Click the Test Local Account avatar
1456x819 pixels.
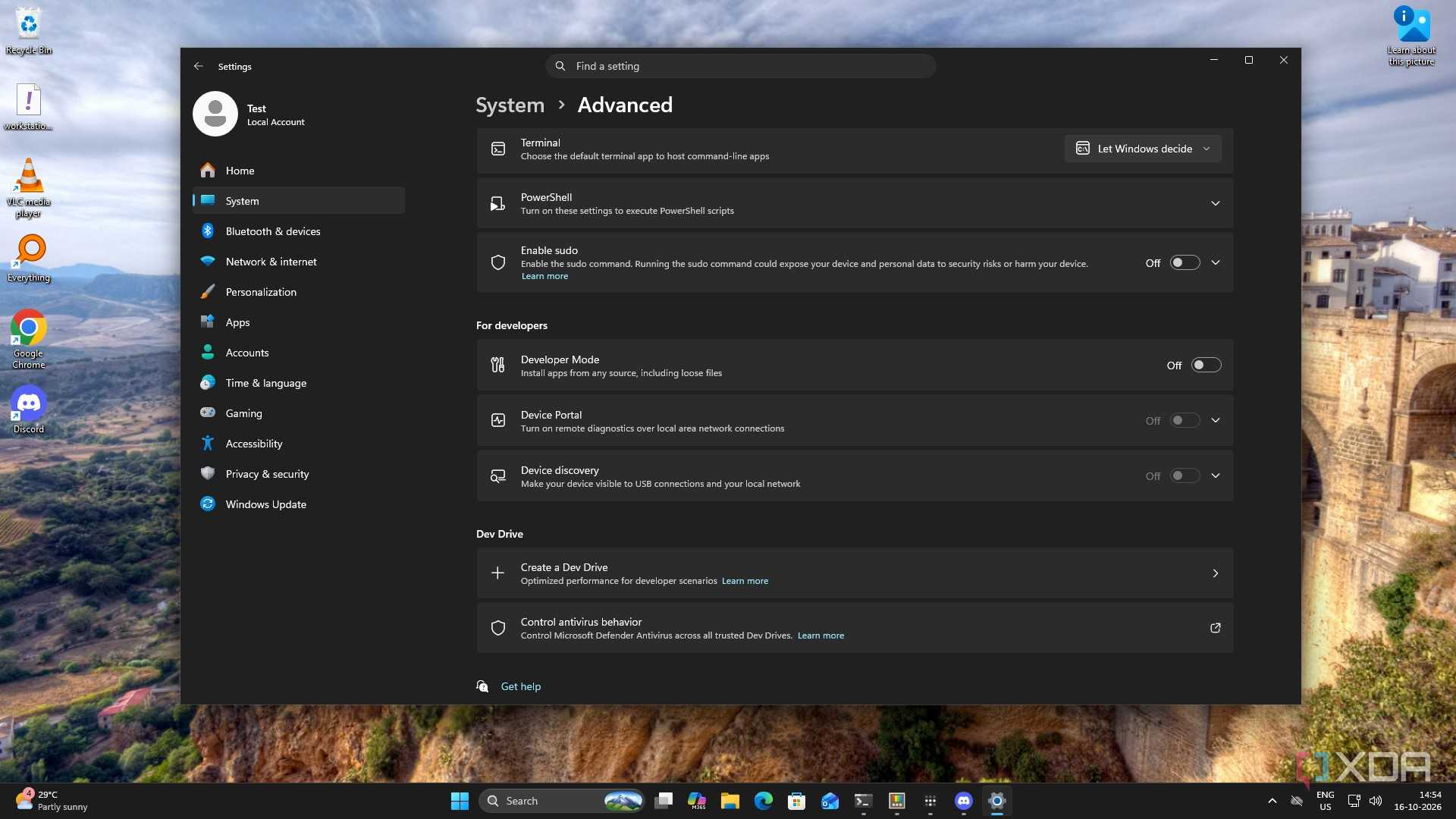pos(215,115)
